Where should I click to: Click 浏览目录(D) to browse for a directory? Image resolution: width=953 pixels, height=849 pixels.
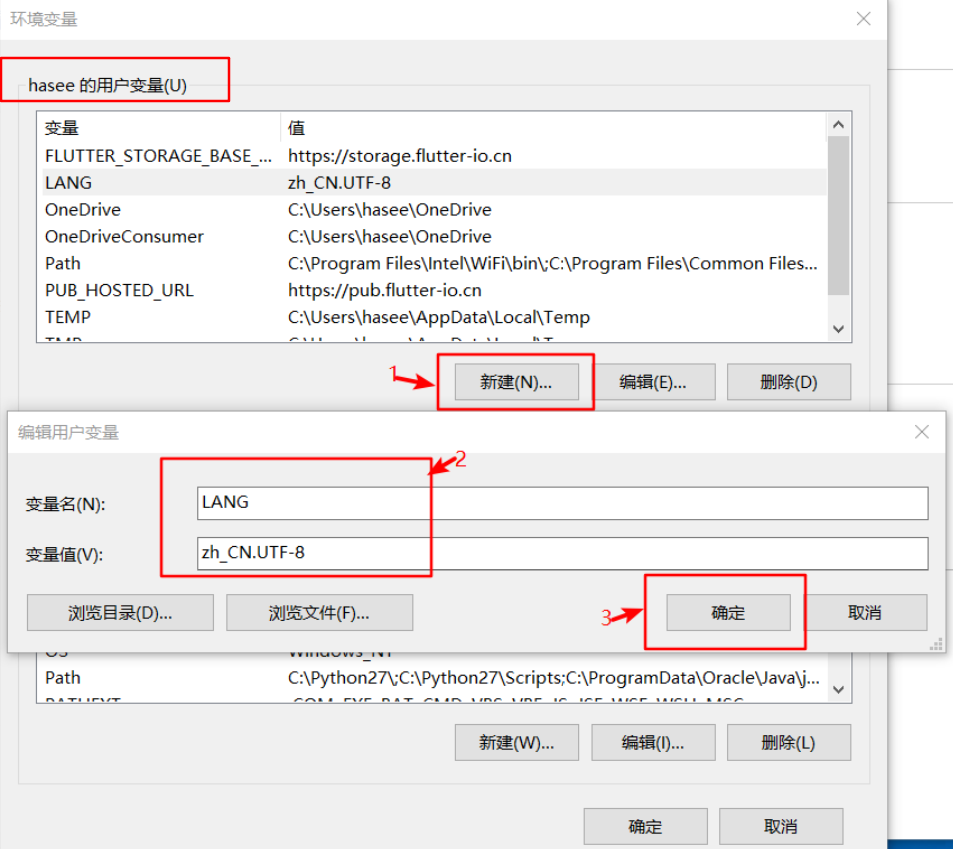pyautogui.click(x=120, y=612)
